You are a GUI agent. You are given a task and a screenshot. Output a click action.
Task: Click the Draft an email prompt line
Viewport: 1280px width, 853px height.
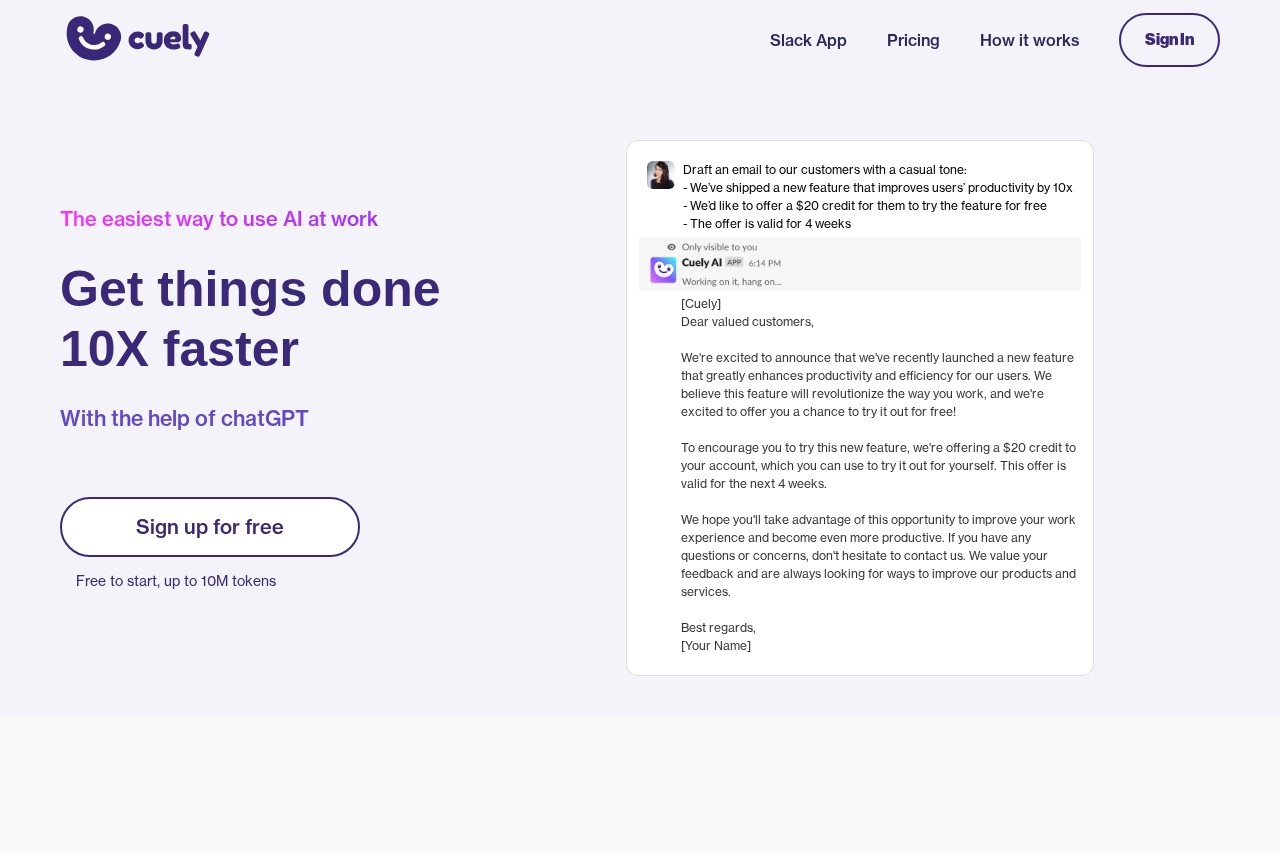tap(824, 170)
